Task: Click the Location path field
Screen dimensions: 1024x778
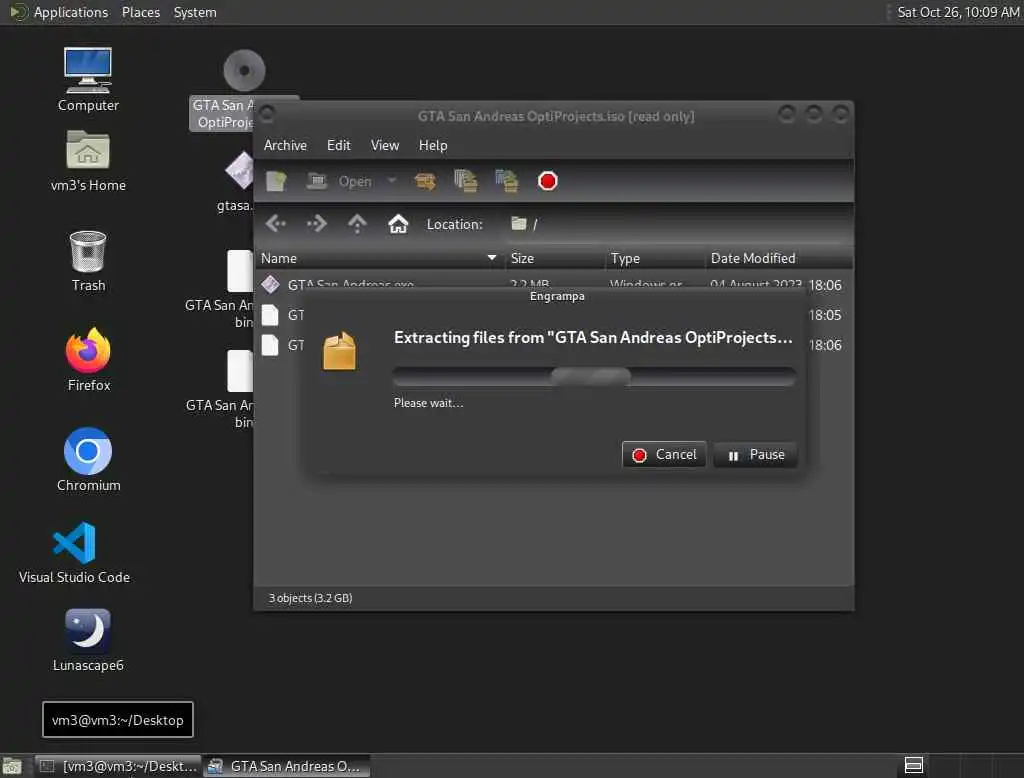Action: click(676, 224)
